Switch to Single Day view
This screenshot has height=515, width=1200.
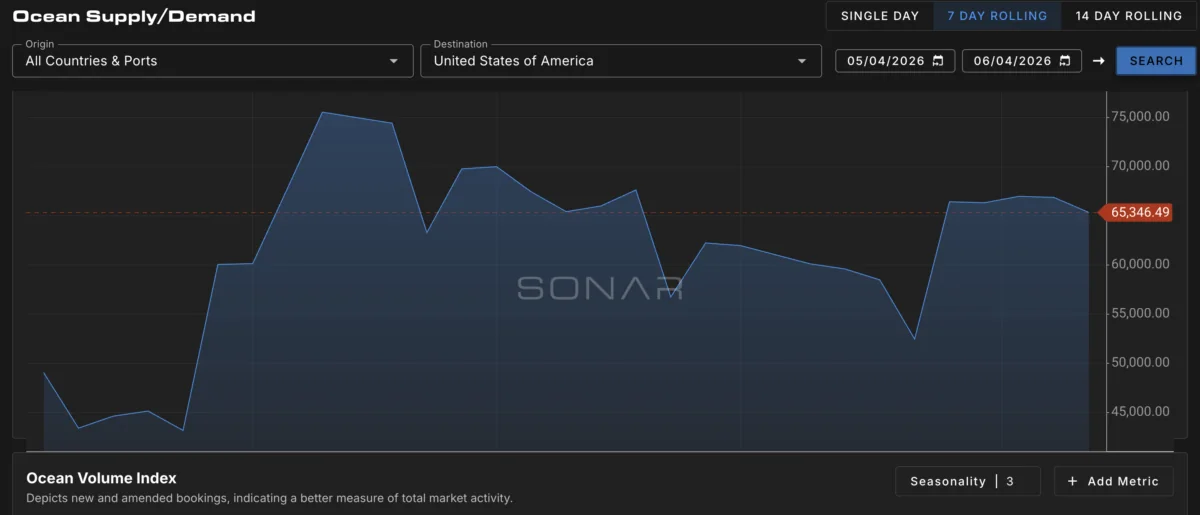(879, 16)
